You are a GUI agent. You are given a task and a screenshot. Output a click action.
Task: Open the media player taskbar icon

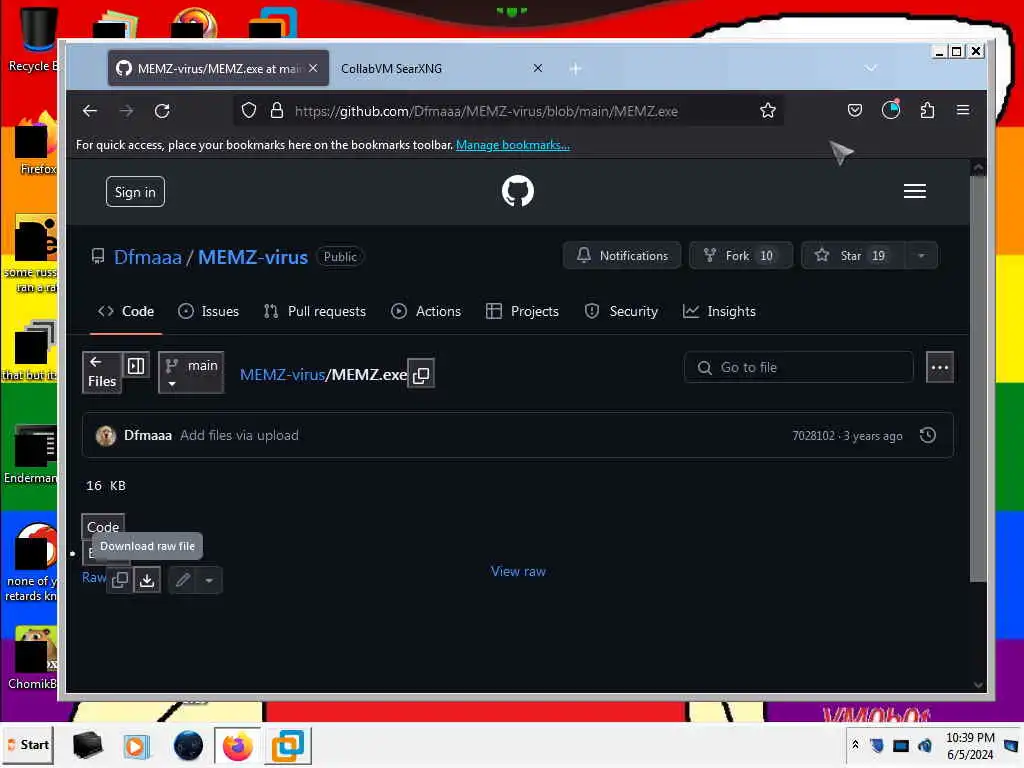click(x=136, y=746)
